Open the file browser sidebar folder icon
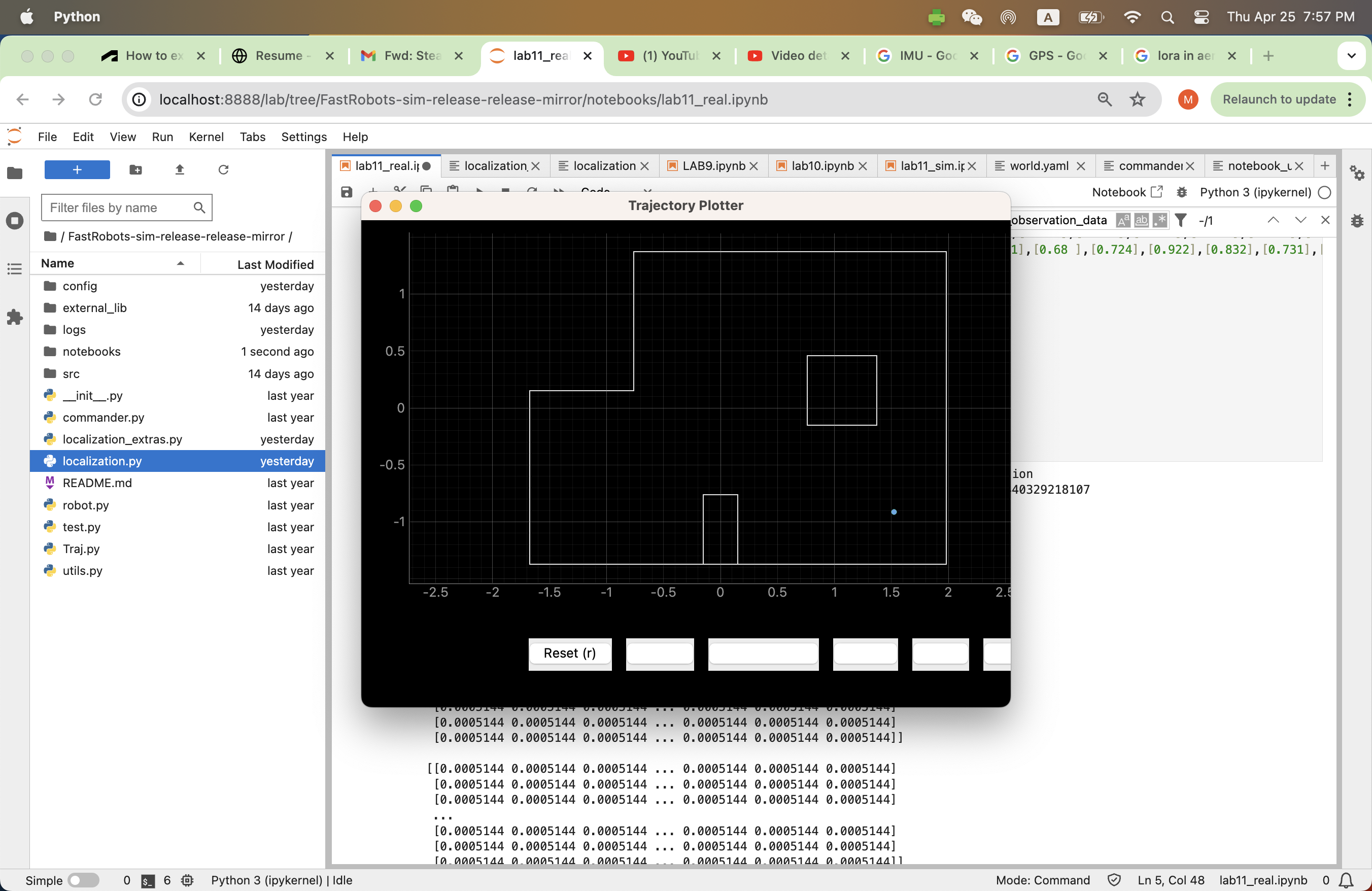 tap(15, 173)
